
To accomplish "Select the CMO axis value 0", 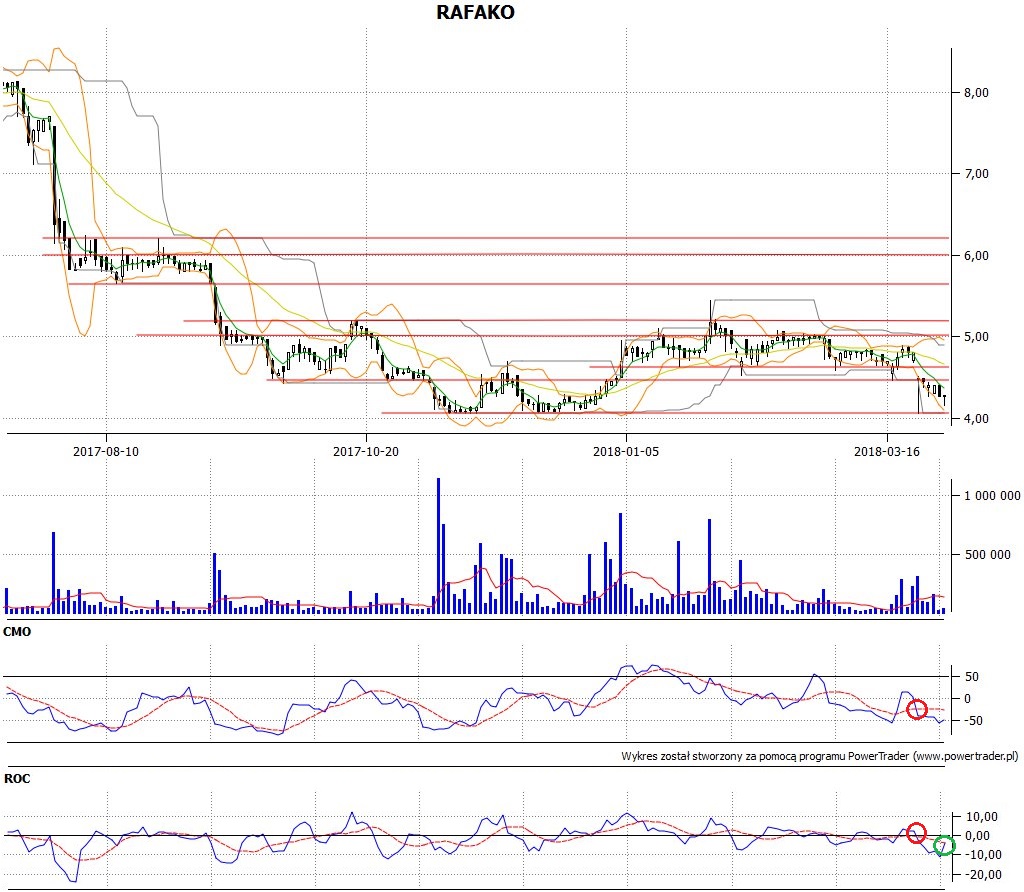I will click(967, 699).
